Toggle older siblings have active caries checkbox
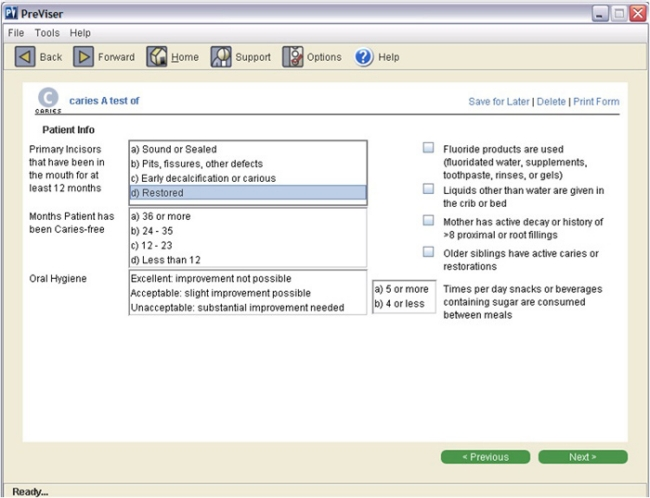 coord(428,252)
